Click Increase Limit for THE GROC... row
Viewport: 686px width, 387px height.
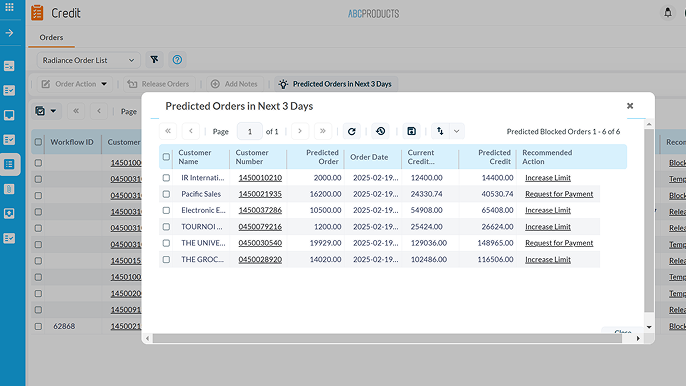click(x=548, y=260)
